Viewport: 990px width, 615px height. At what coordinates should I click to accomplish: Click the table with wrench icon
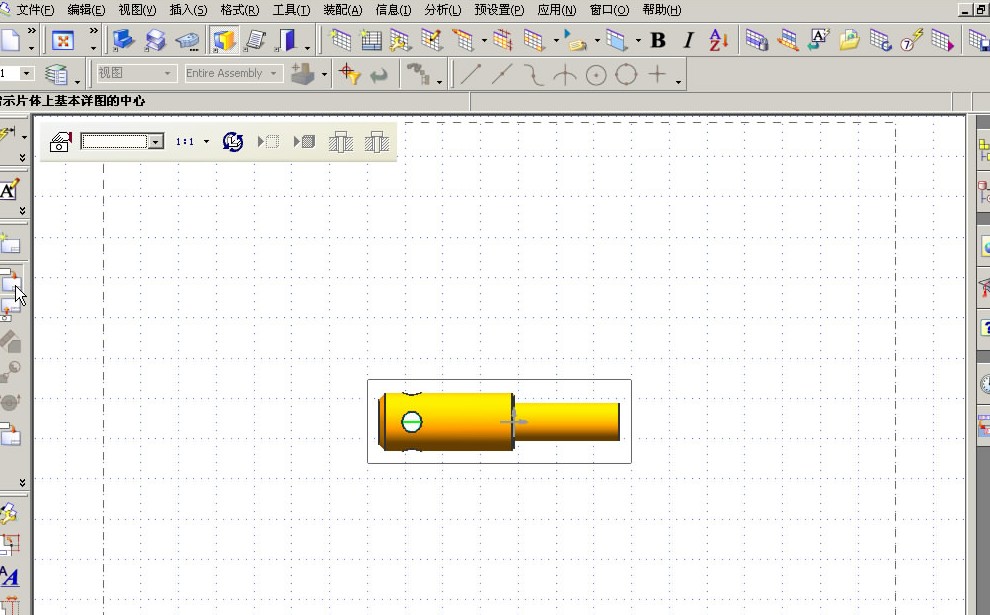point(401,40)
